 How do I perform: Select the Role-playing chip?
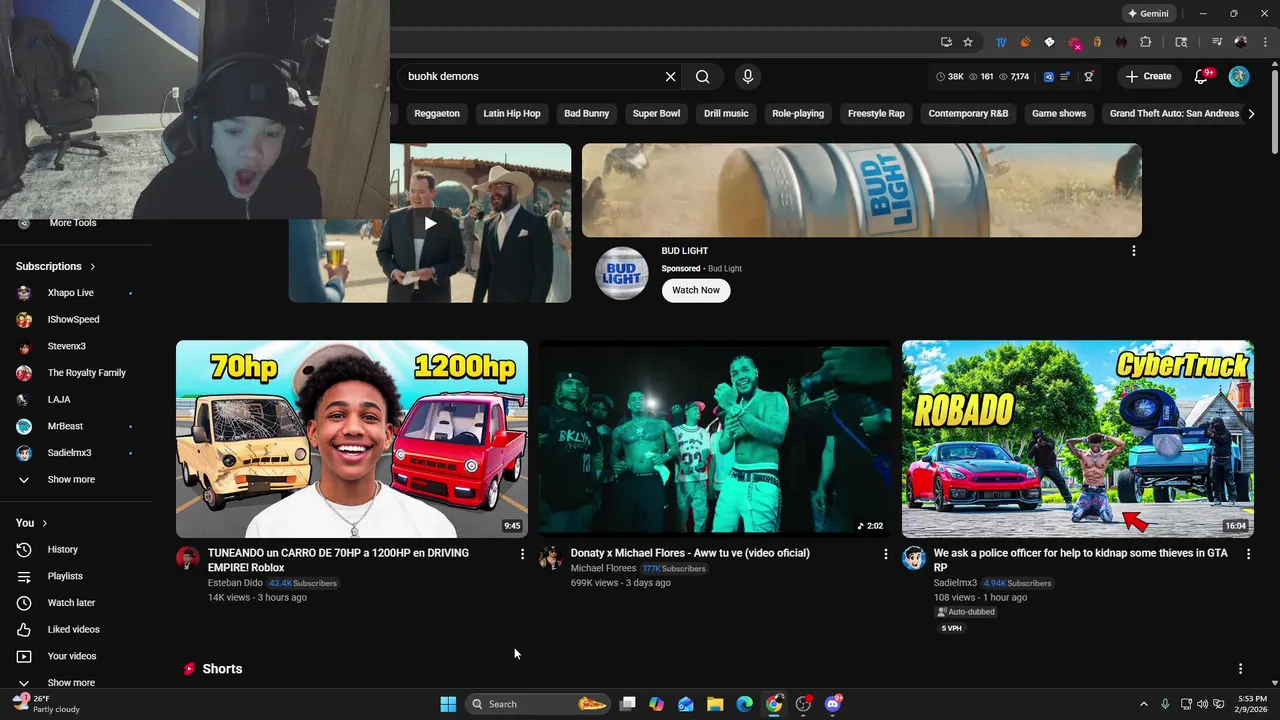798,114
